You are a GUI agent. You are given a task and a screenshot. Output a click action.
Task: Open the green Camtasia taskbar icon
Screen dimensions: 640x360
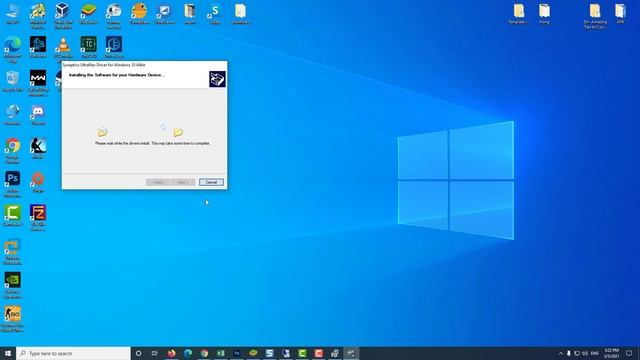click(x=302, y=353)
